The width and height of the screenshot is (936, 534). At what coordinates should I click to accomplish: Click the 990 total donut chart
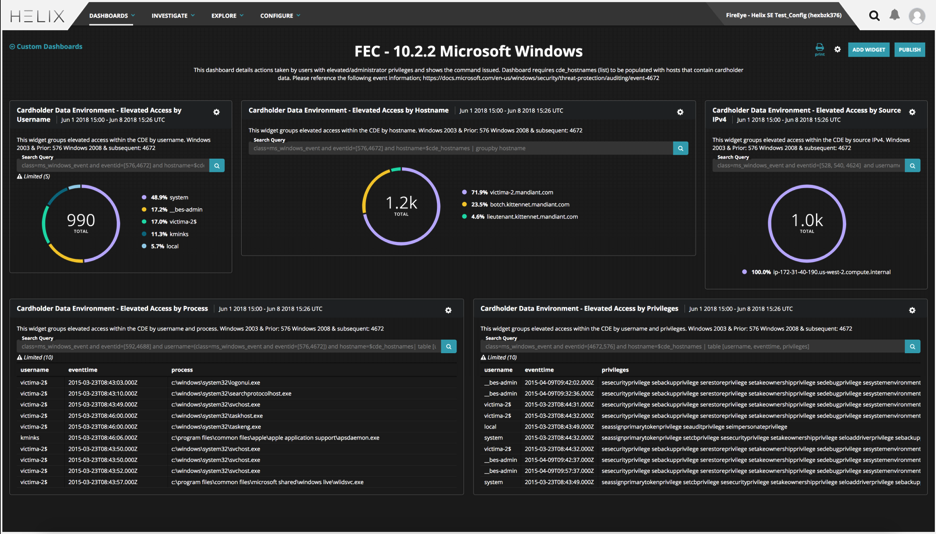coord(81,224)
